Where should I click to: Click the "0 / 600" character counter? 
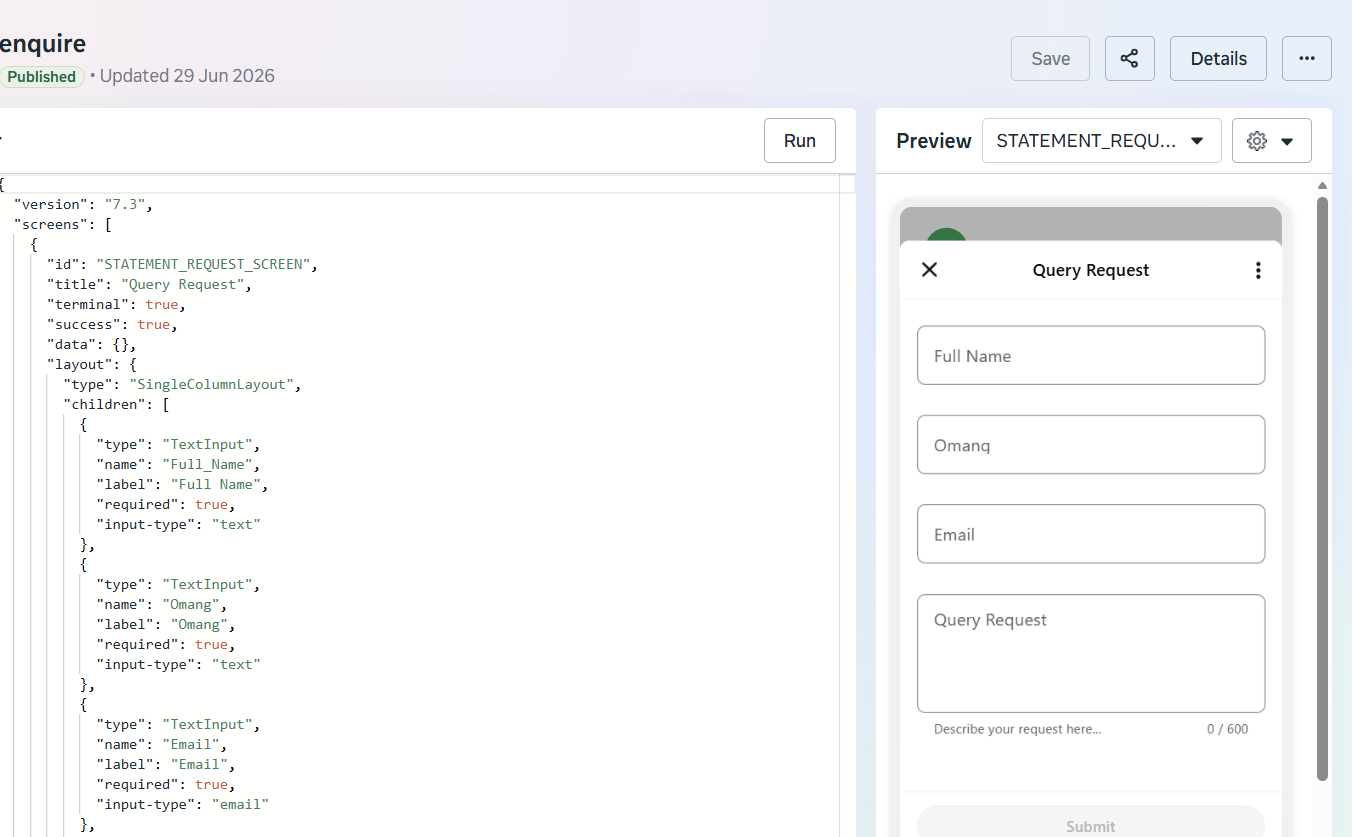click(1227, 729)
